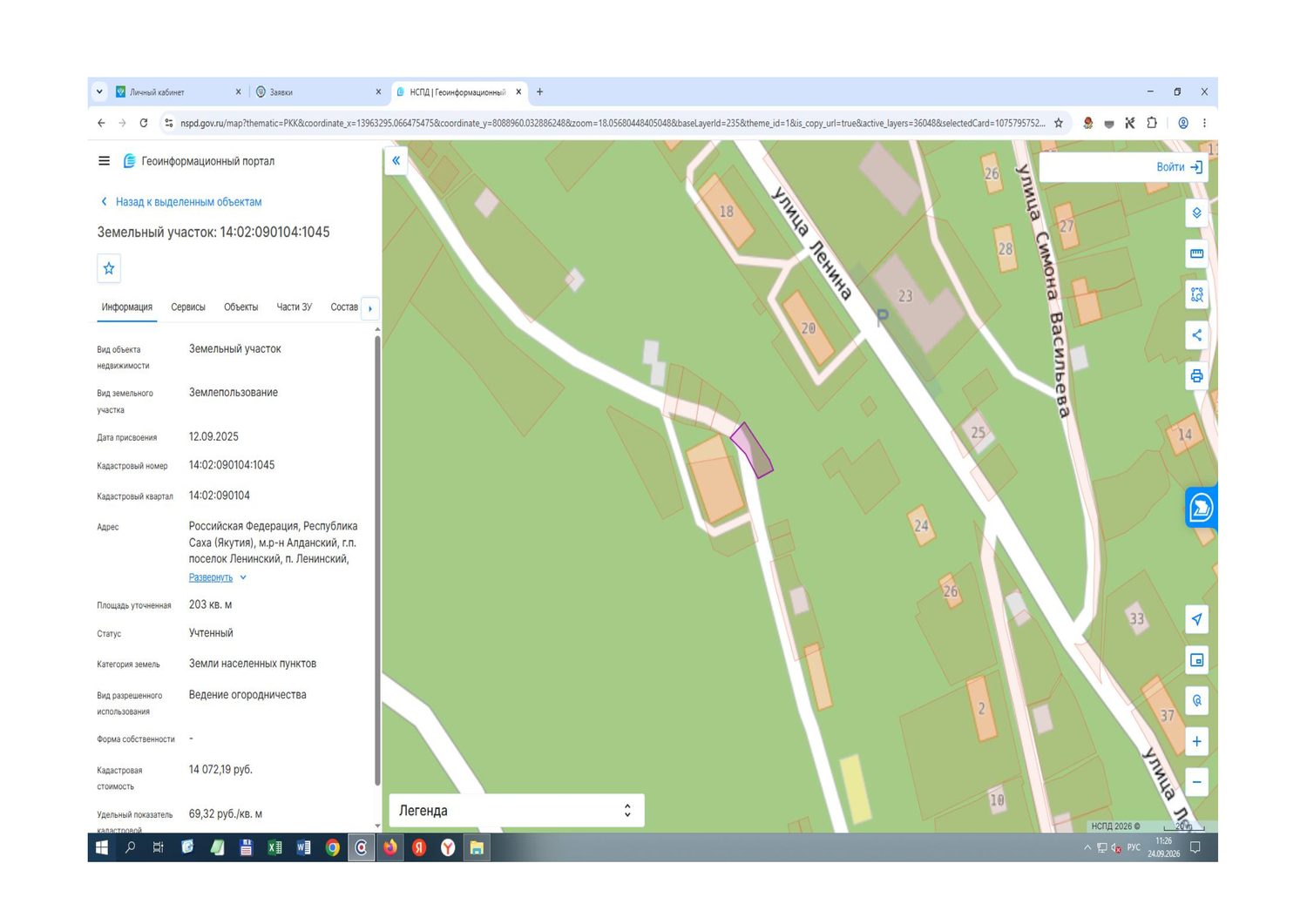
Task: Open Excel from the taskbar
Action: click(274, 847)
